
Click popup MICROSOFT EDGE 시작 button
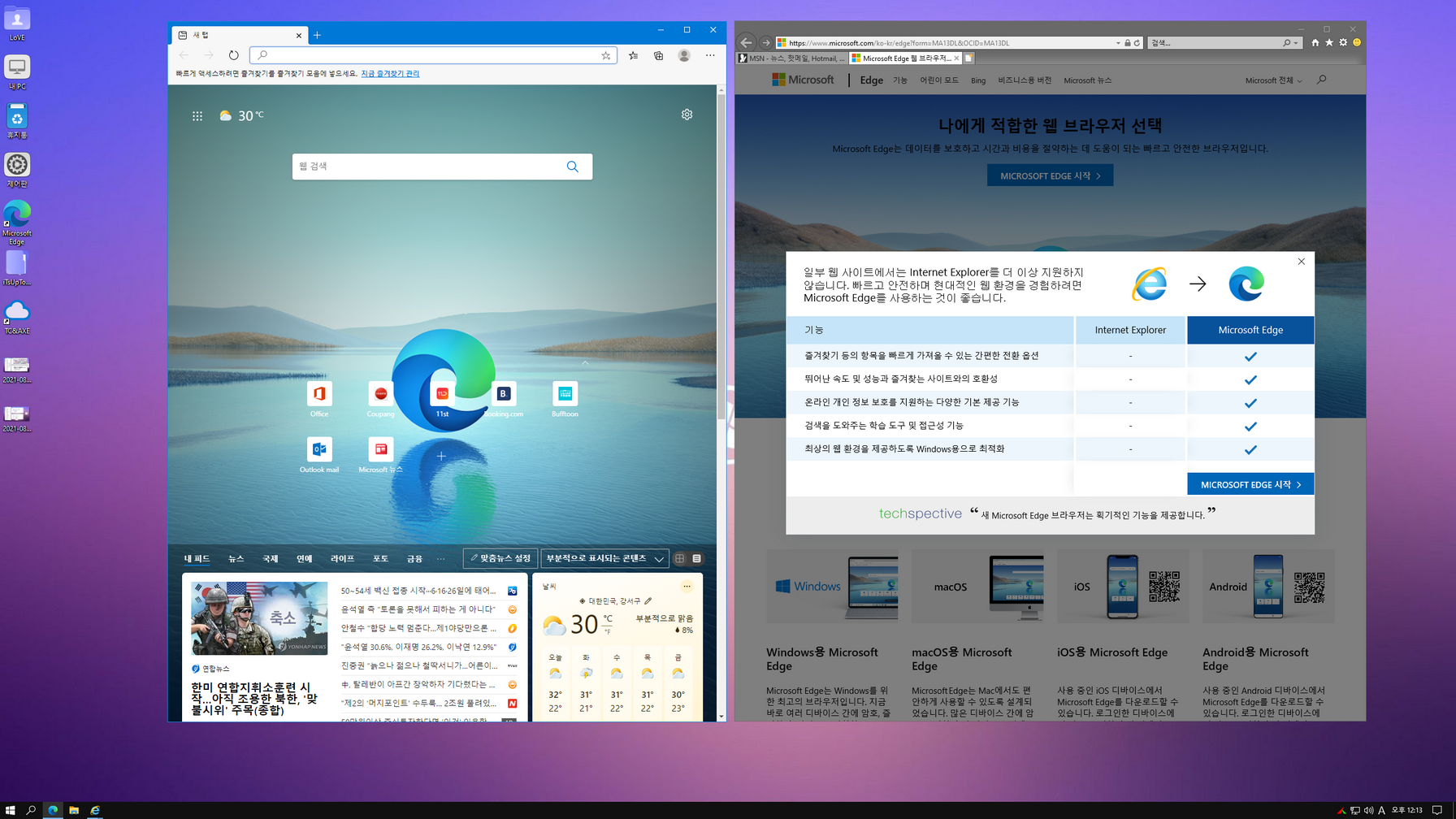(x=1250, y=484)
